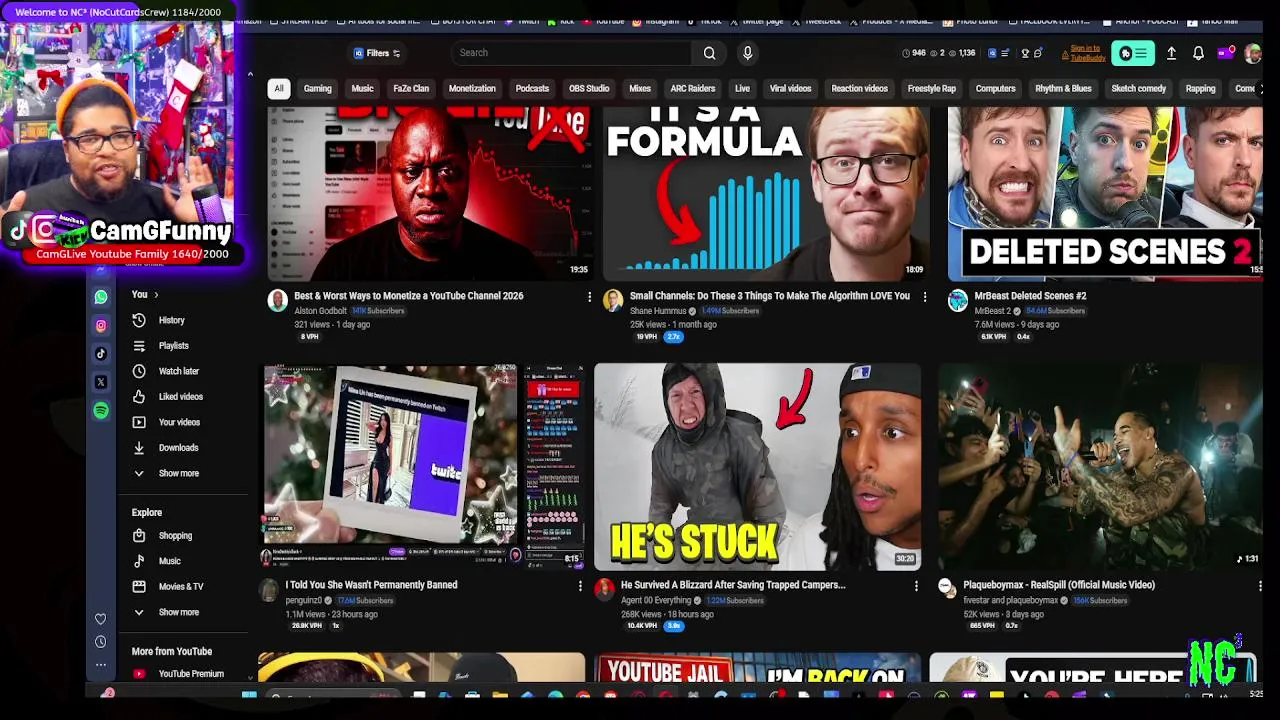Viewport: 1280px width, 720px height.
Task: Open Shopping under Explore
Action: coord(175,536)
